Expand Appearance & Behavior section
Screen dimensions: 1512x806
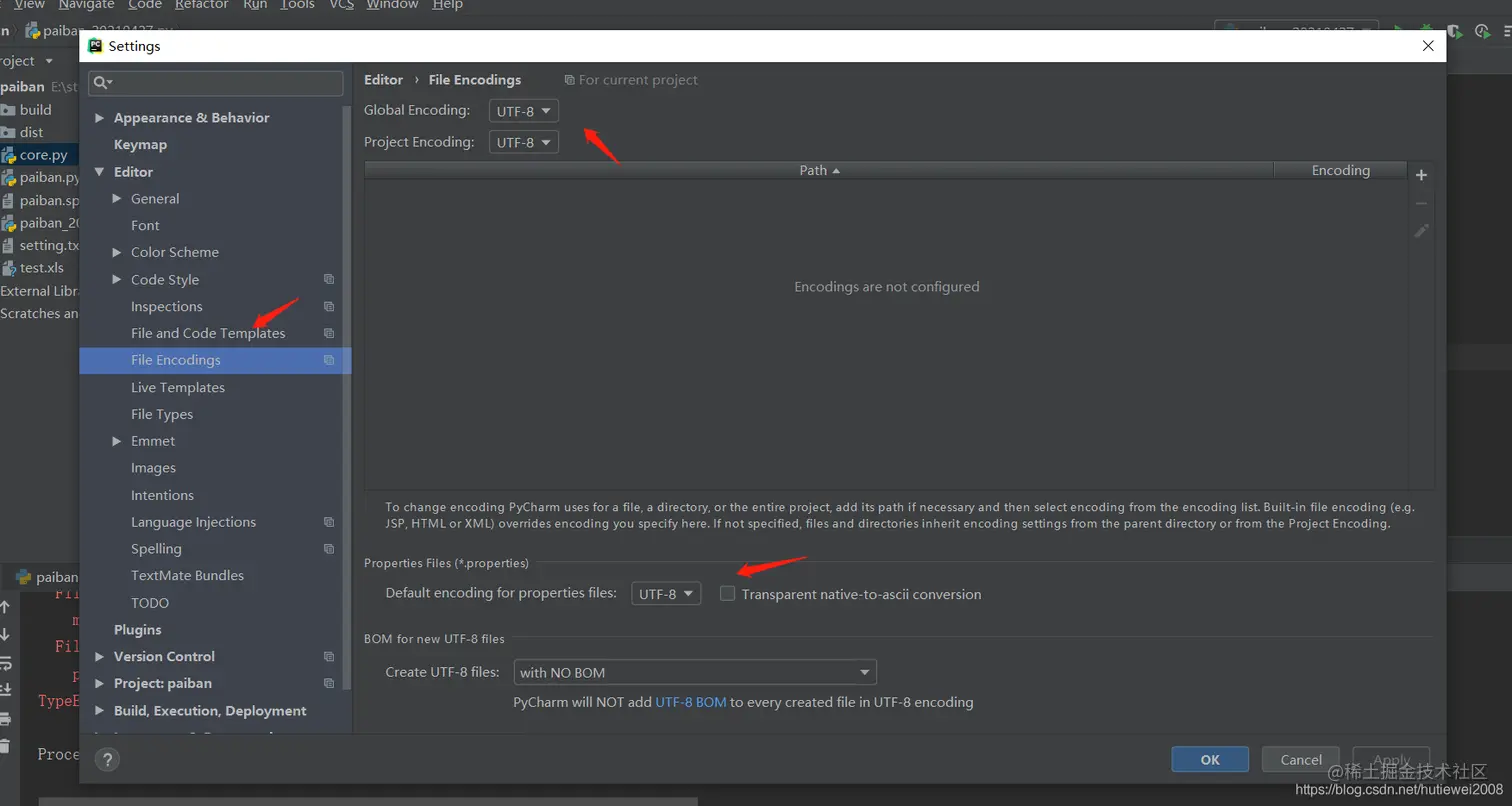(99, 118)
